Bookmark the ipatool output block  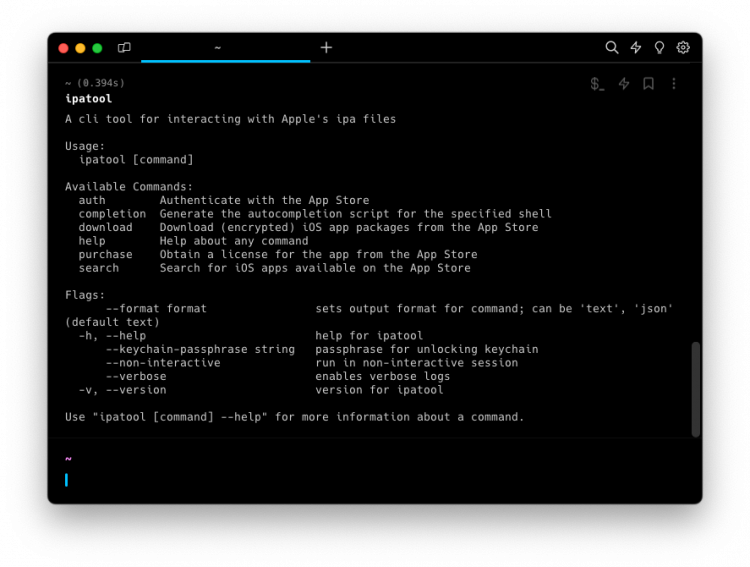click(x=649, y=84)
